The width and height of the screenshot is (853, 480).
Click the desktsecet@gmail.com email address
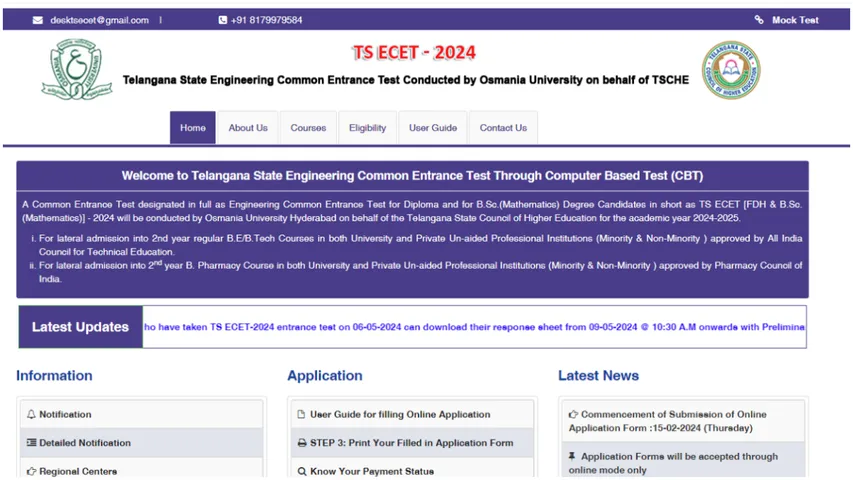[x=100, y=20]
